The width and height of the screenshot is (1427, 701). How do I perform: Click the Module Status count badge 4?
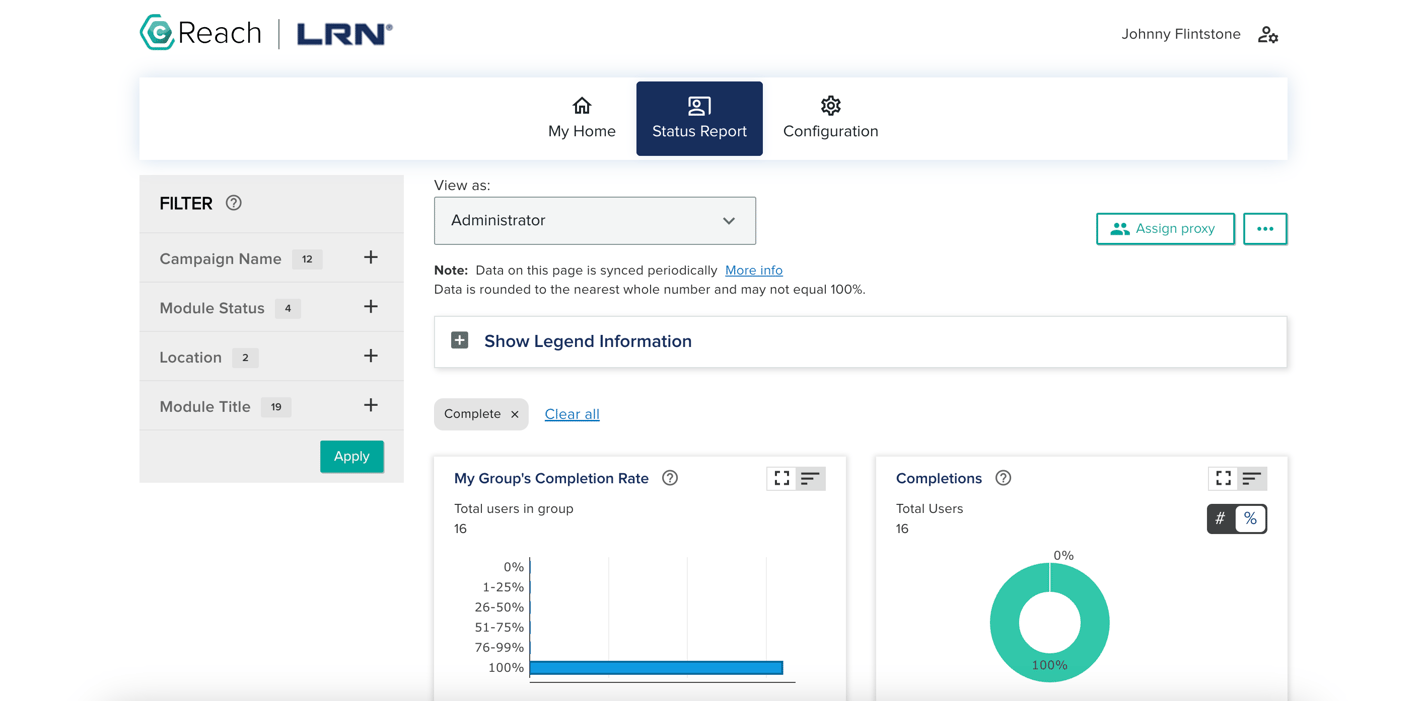click(288, 308)
